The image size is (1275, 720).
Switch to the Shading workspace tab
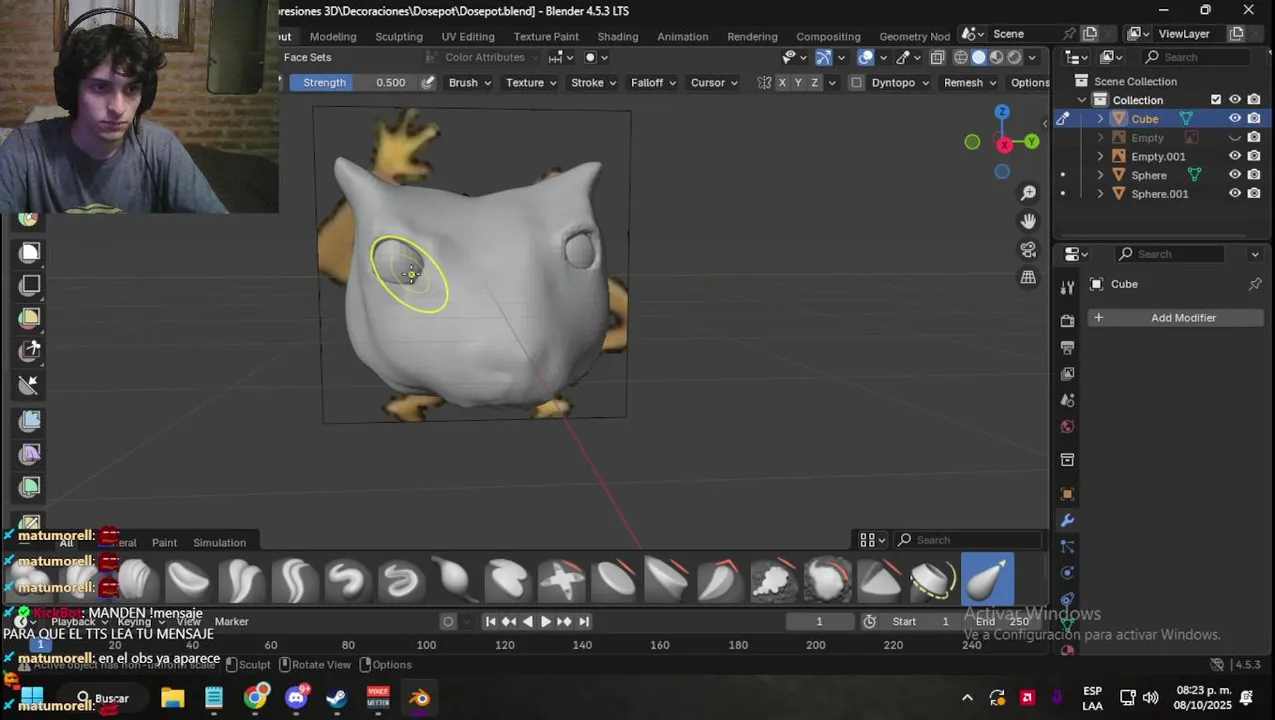[617, 36]
